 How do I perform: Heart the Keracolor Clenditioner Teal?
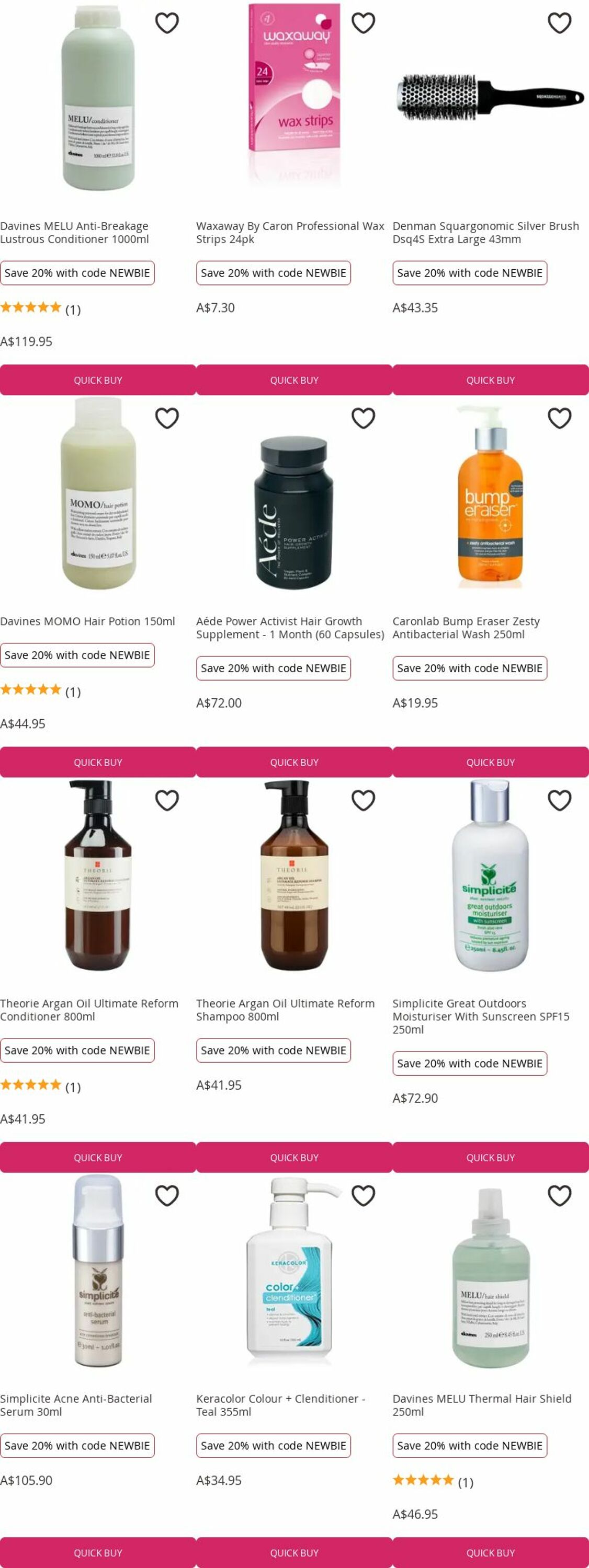[x=363, y=1195]
